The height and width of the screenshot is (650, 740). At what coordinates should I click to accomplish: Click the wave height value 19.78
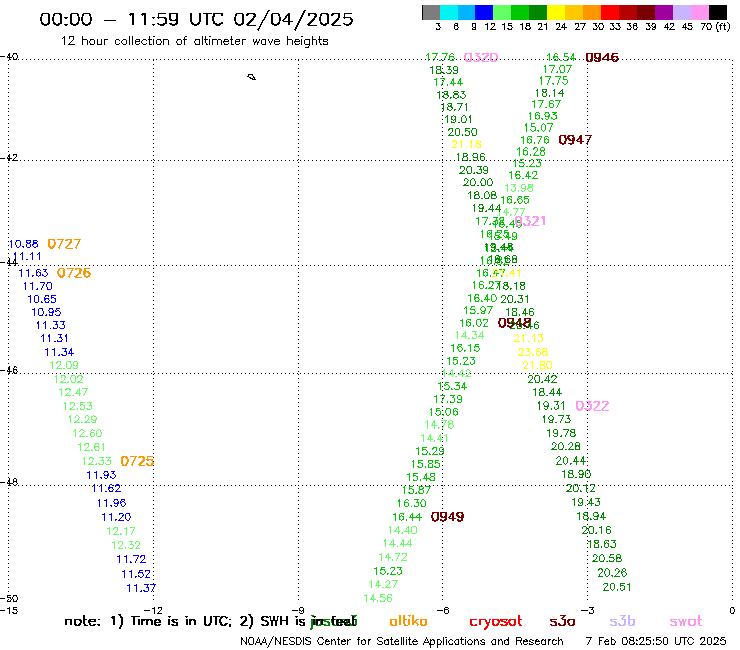click(561, 433)
